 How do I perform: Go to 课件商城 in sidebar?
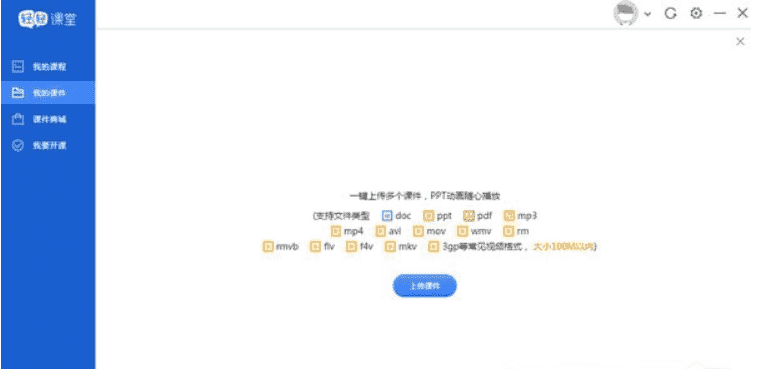(x=48, y=119)
